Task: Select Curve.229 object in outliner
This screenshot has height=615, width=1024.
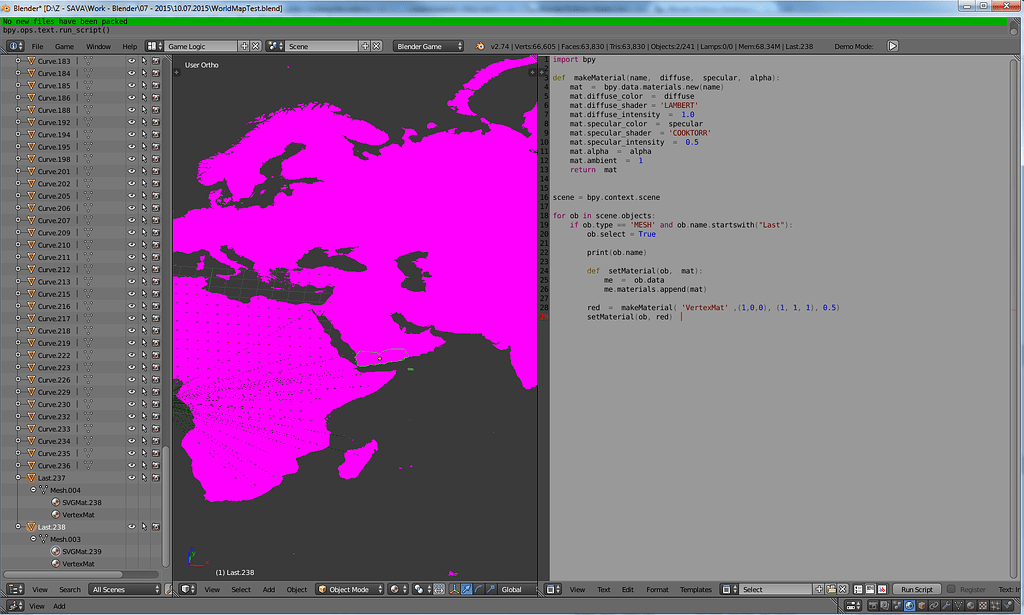Action: (54, 392)
